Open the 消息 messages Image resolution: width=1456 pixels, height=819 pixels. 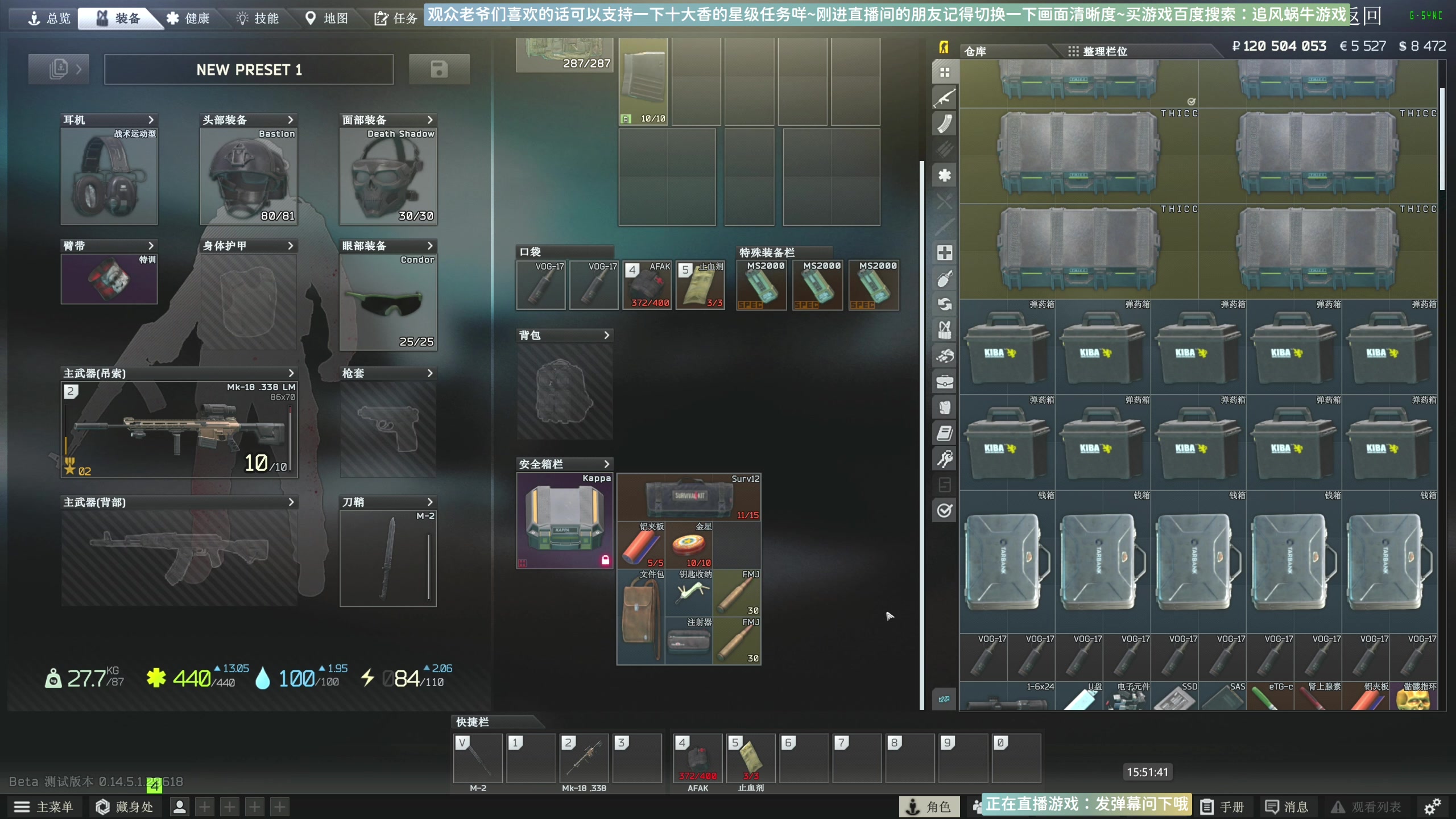point(1287,806)
